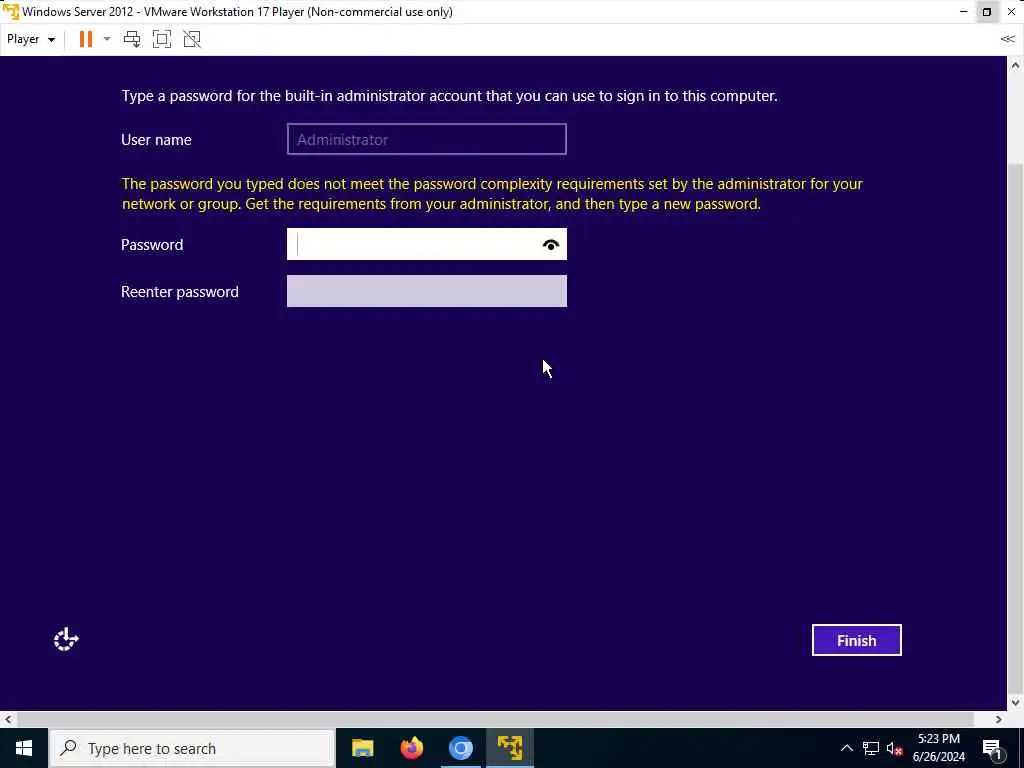Viewport: 1024px width, 768px height.
Task: Launch Firefox from the taskbar
Action: tap(411, 748)
